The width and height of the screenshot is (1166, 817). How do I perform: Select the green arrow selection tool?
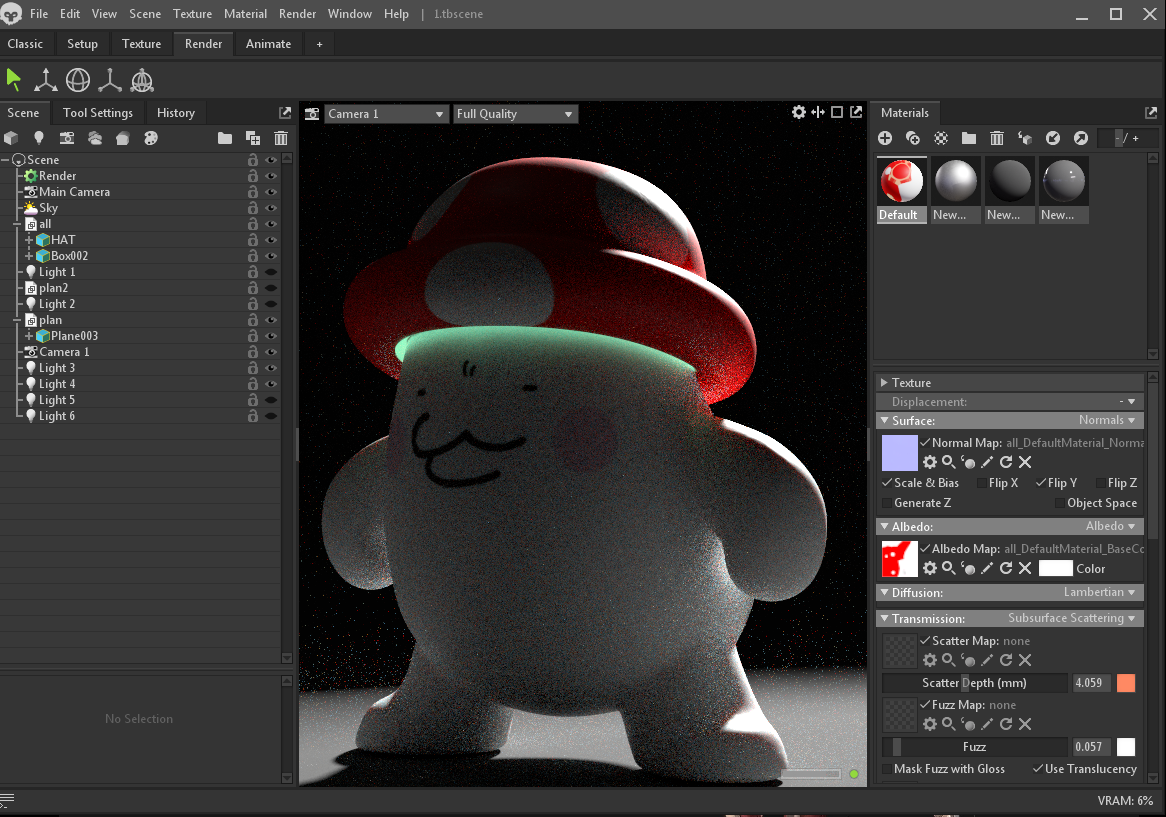(14, 80)
